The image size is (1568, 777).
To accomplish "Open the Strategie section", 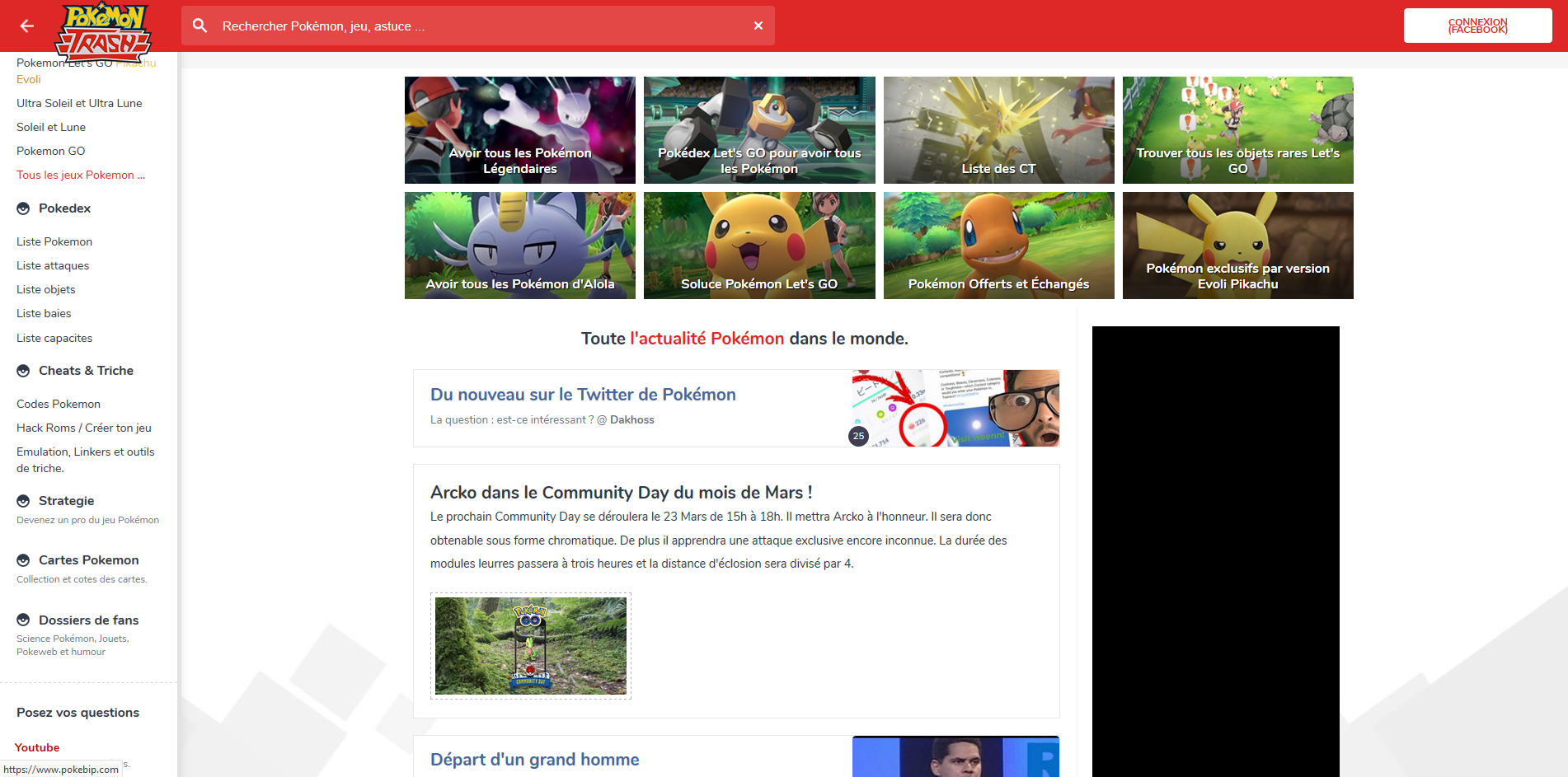I will [x=66, y=501].
